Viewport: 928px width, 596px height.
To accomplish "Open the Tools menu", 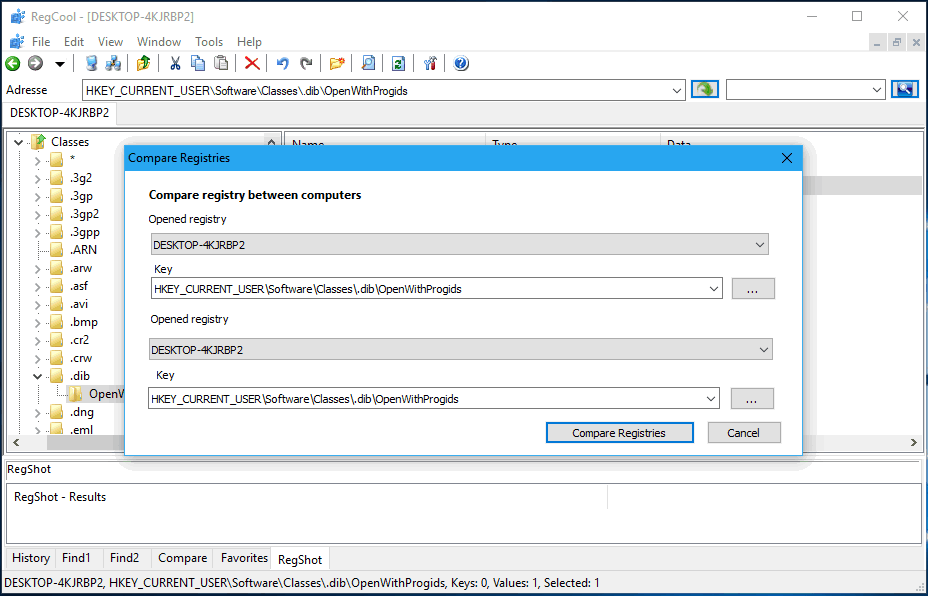I will tap(209, 42).
